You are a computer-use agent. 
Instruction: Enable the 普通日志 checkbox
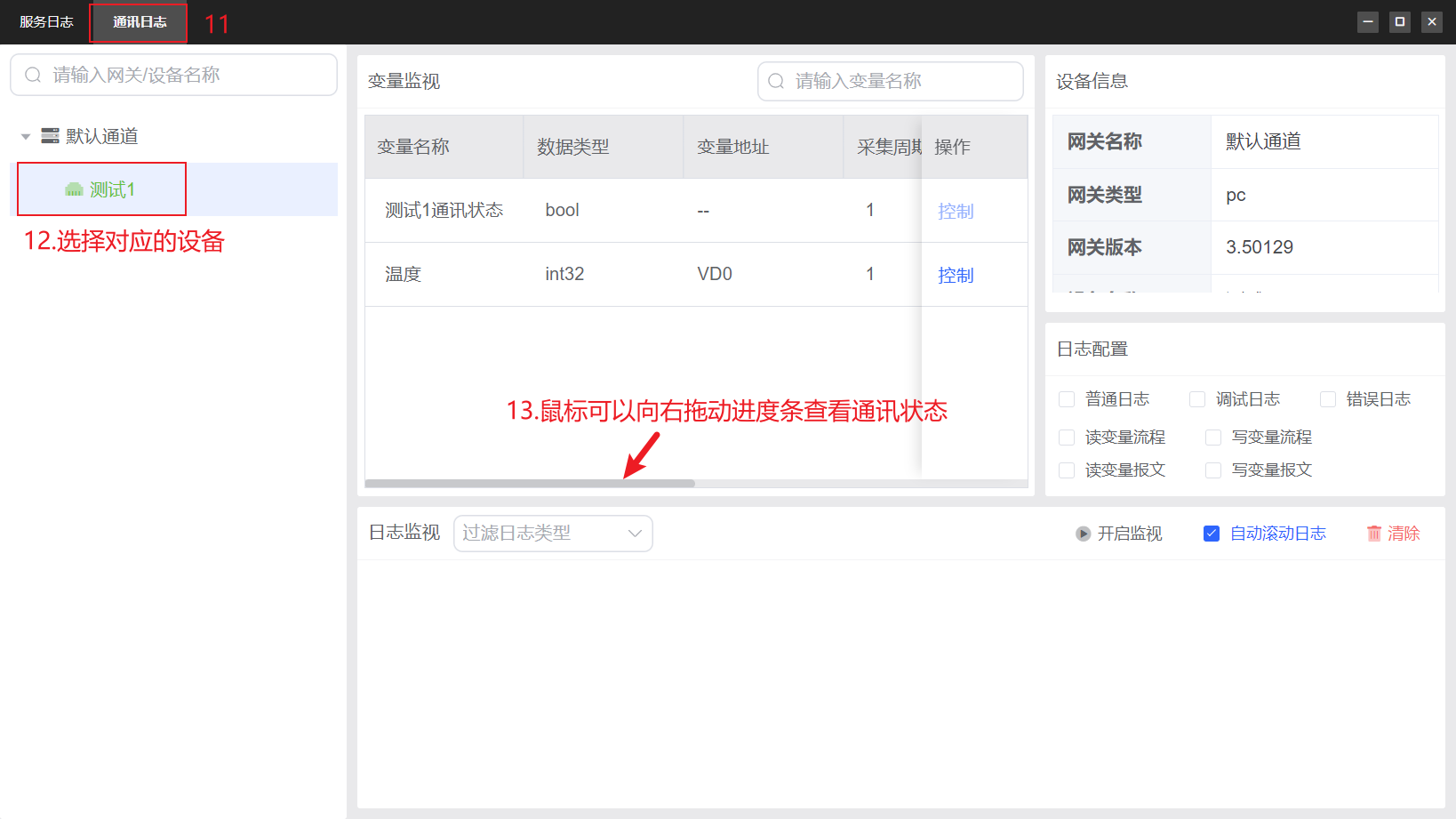click(x=1066, y=398)
